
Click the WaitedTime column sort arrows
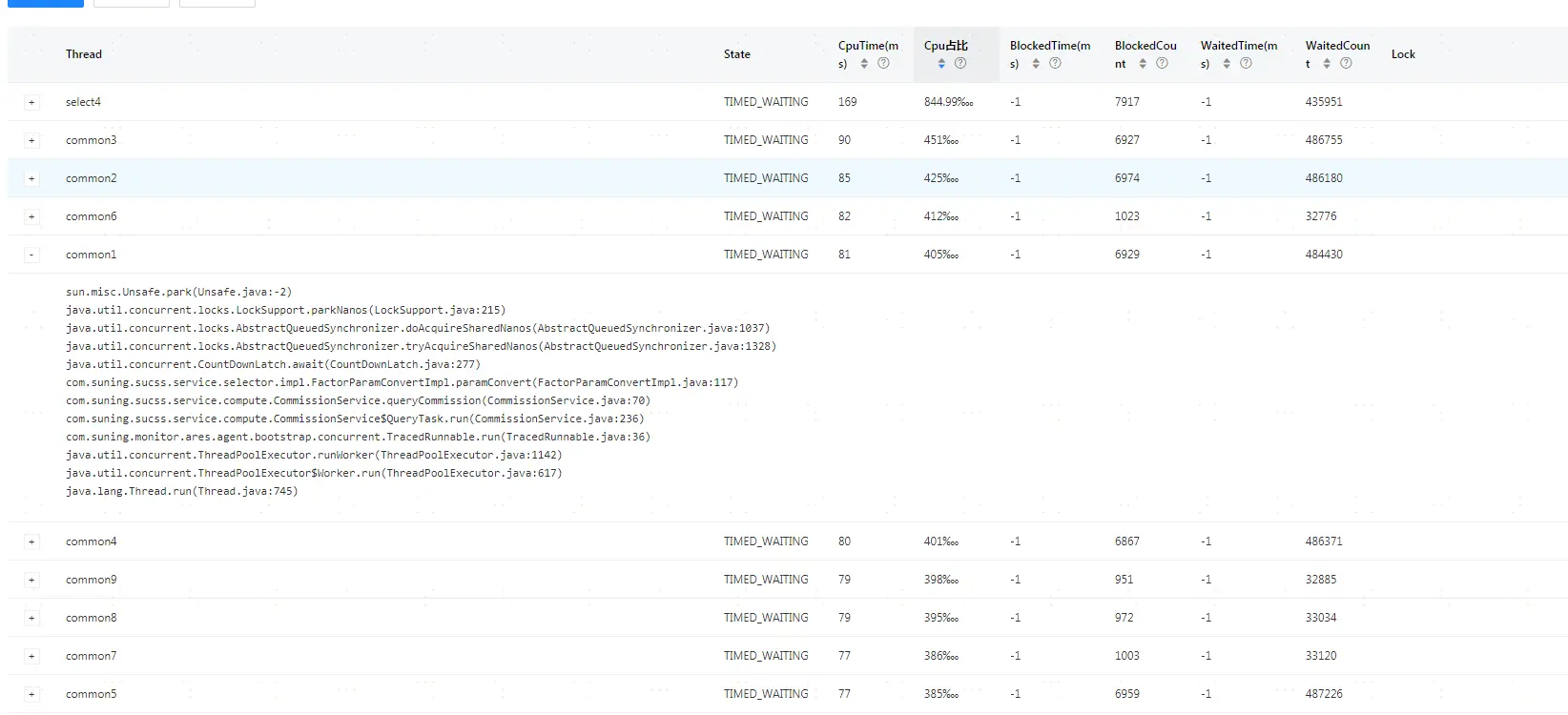pyautogui.click(x=1227, y=64)
